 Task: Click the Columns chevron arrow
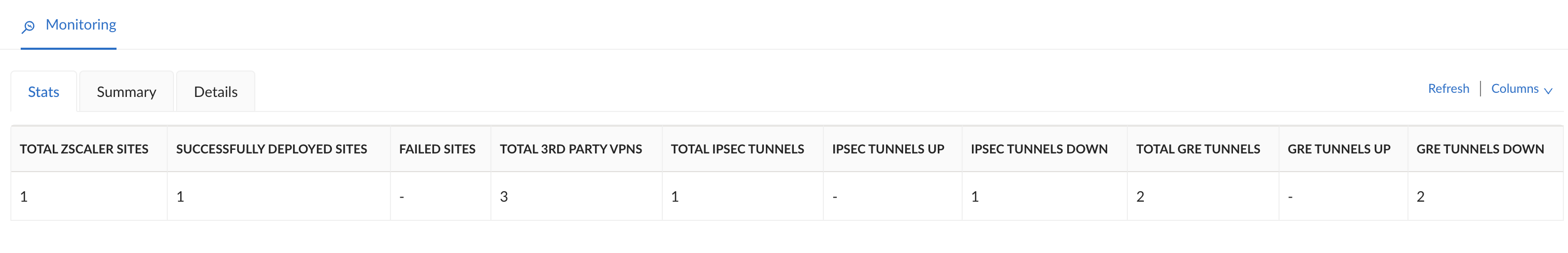coord(1548,91)
